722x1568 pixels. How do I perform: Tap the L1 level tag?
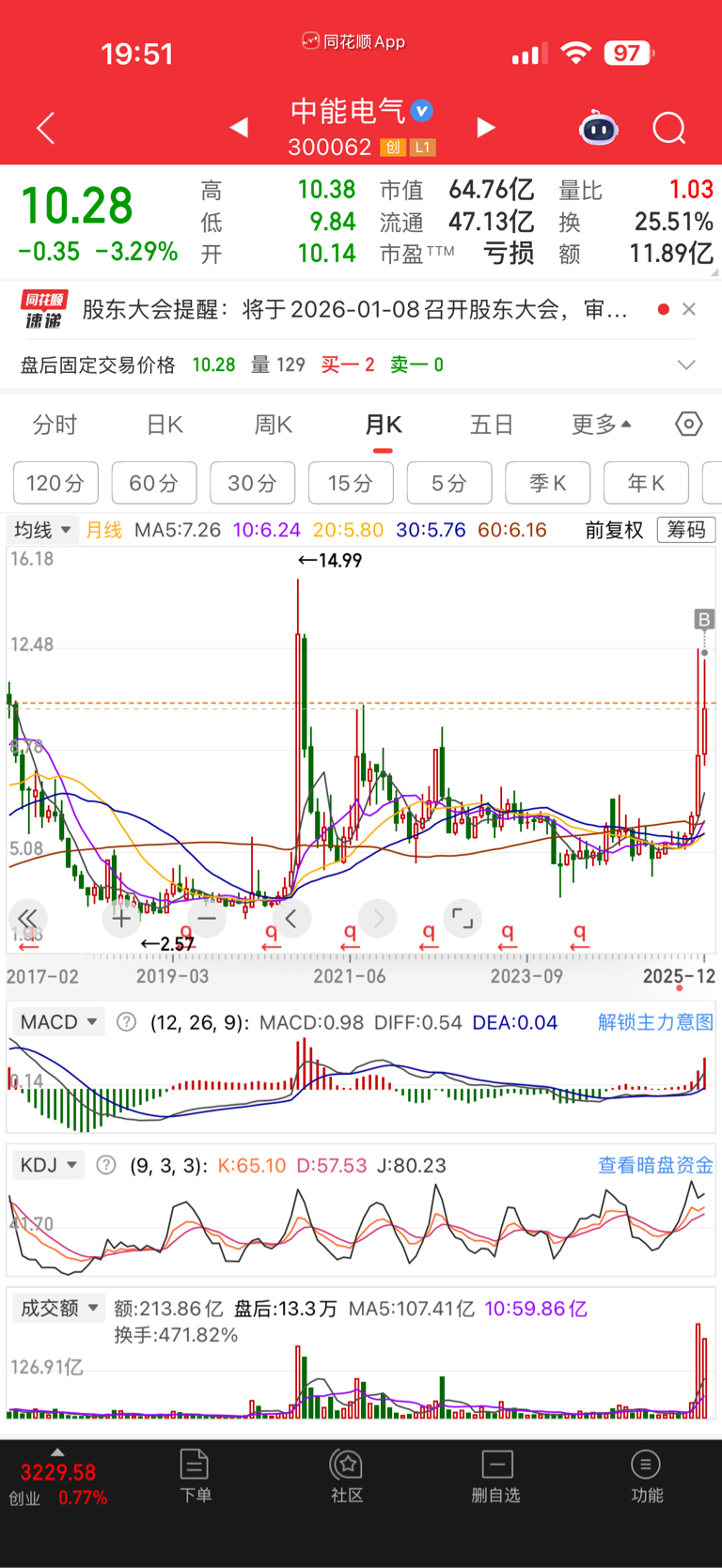pos(422,147)
